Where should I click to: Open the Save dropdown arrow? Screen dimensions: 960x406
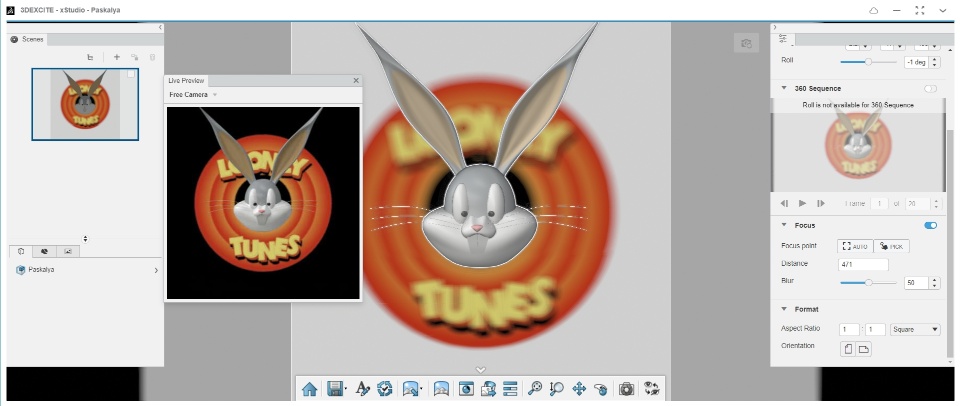click(x=346, y=389)
